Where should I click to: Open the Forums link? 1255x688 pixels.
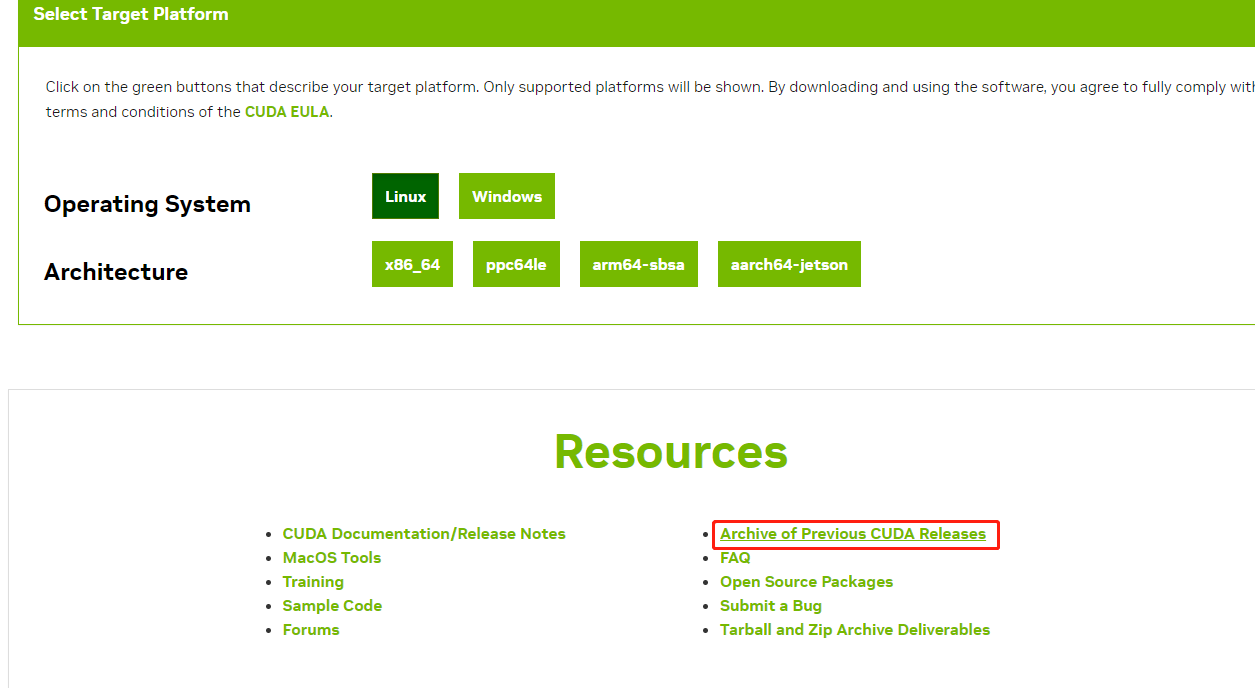point(311,630)
